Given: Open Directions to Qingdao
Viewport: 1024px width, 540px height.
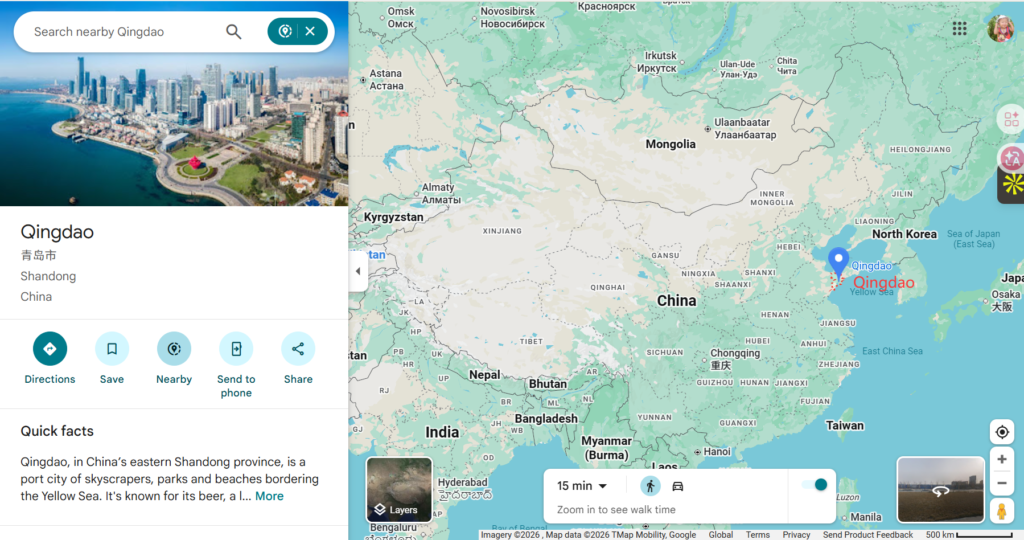Looking at the screenshot, I should [50, 349].
